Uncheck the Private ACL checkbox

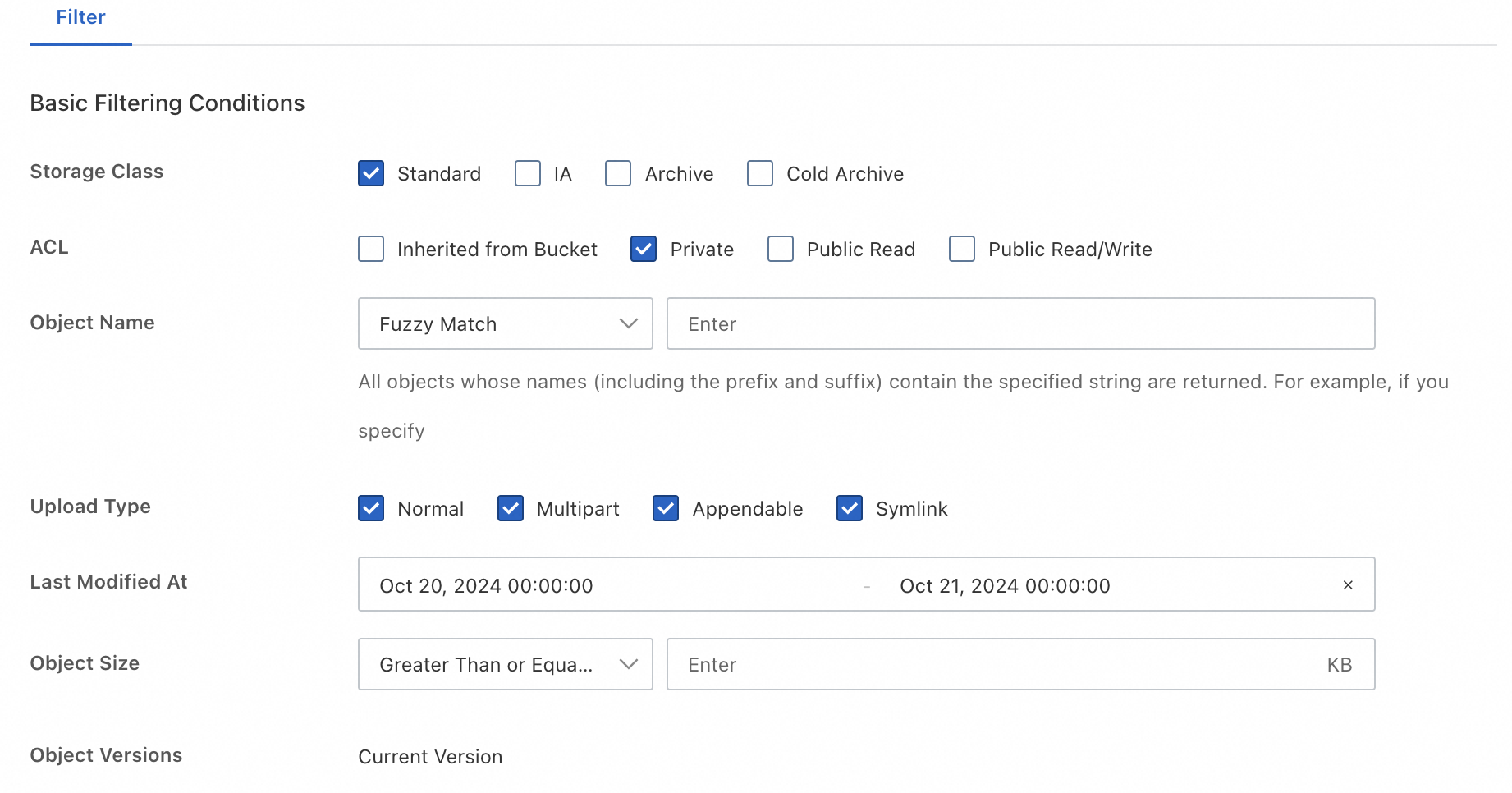644,249
